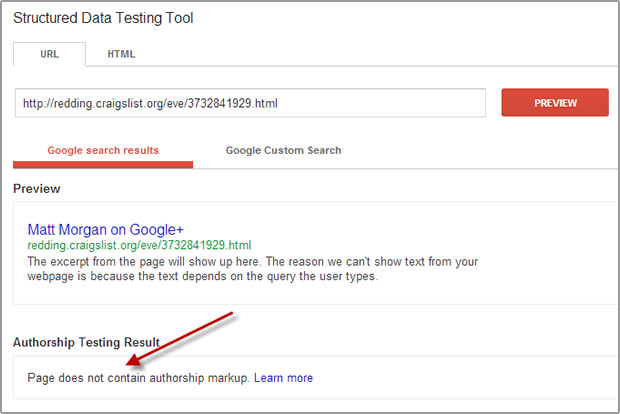This screenshot has width=620, height=414.
Task: Focus the craigslist URL input field
Action: [x=250, y=103]
